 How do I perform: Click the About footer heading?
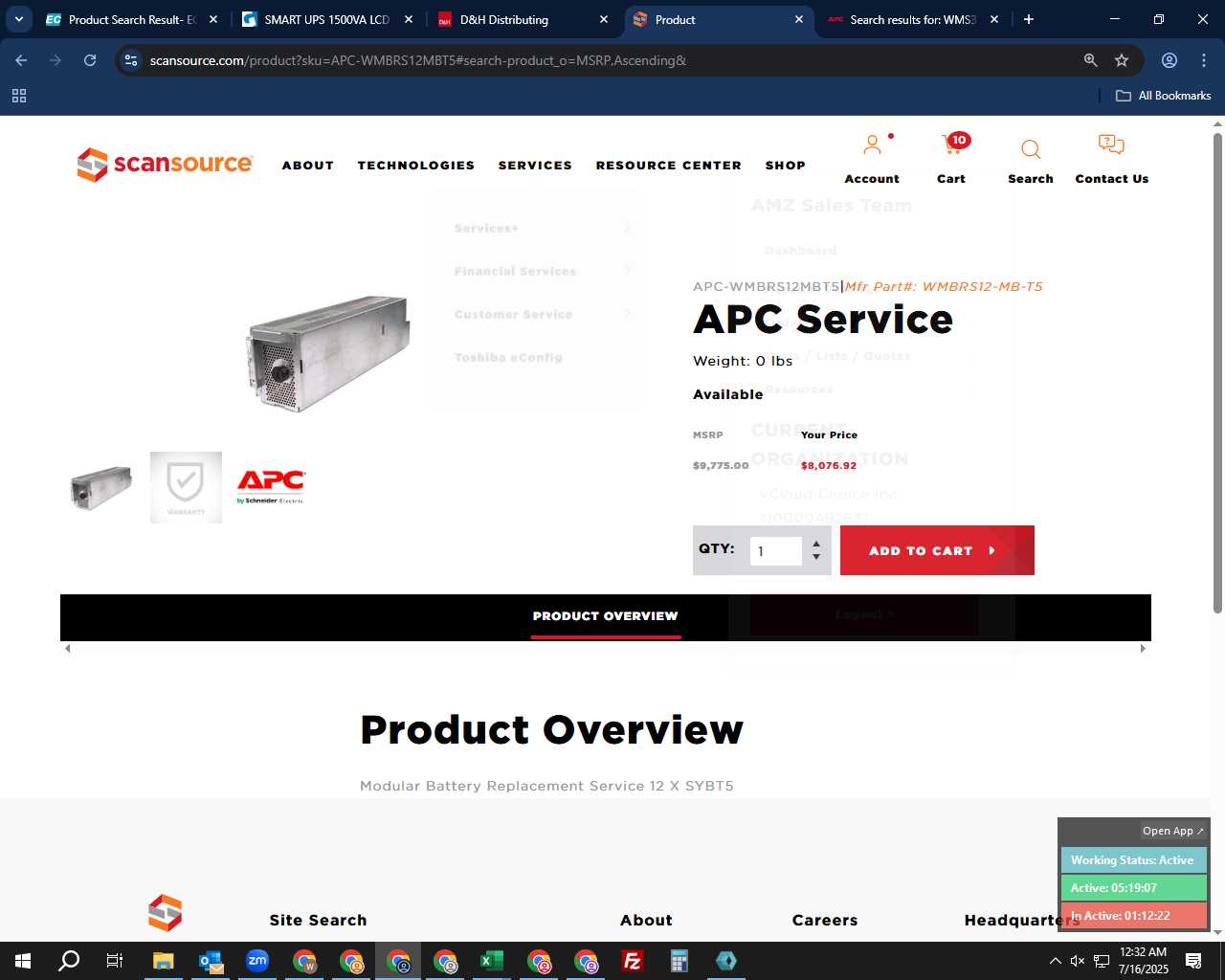point(646,921)
